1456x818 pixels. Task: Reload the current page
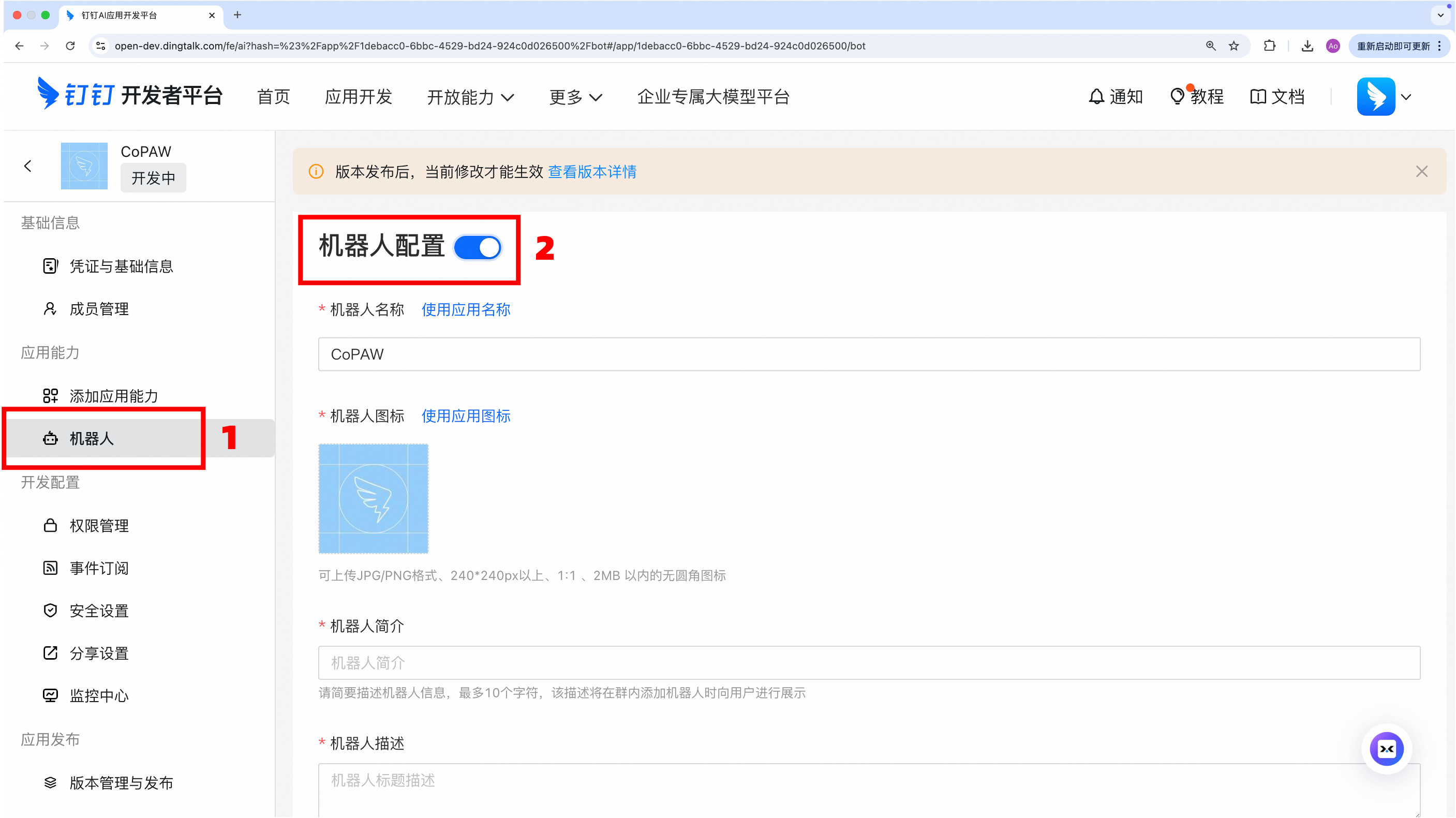(x=70, y=46)
